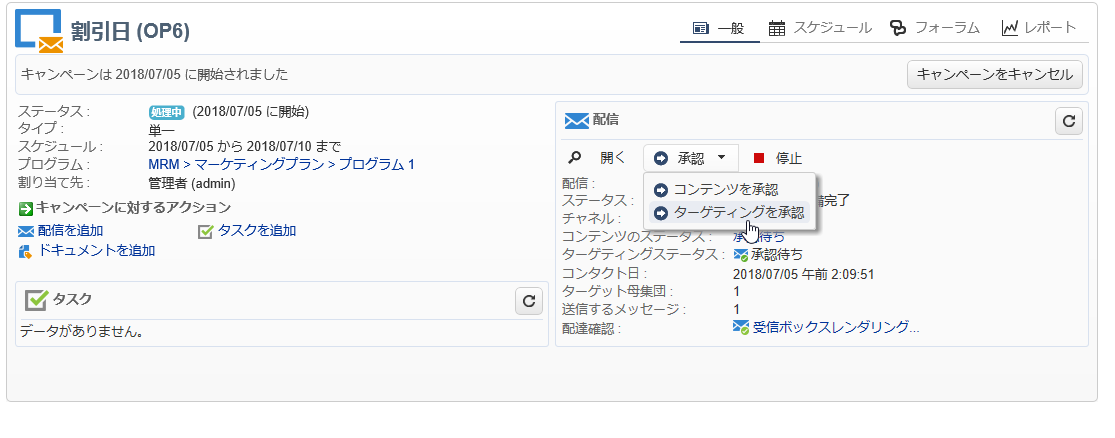Screen dimensions: 1115x438
Task: Open the MRM program path link
Action: point(282,164)
